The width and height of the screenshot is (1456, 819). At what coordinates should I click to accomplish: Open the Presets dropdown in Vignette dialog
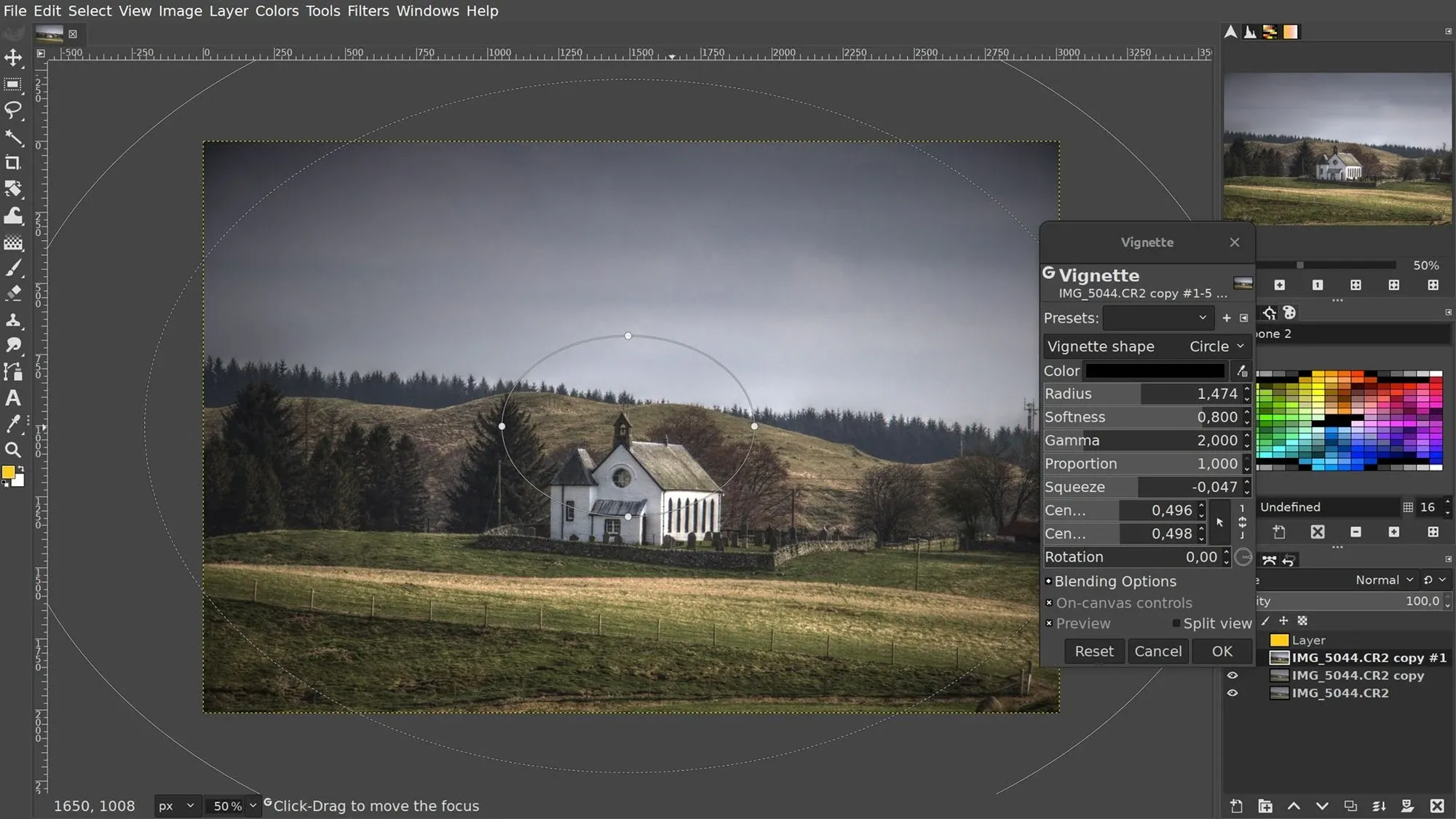coord(1158,318)
